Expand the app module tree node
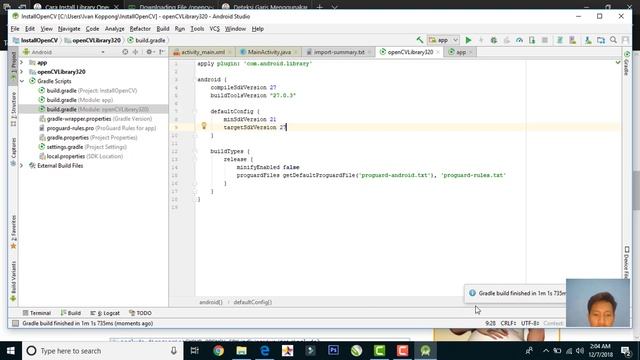 [x=22, y=62]
